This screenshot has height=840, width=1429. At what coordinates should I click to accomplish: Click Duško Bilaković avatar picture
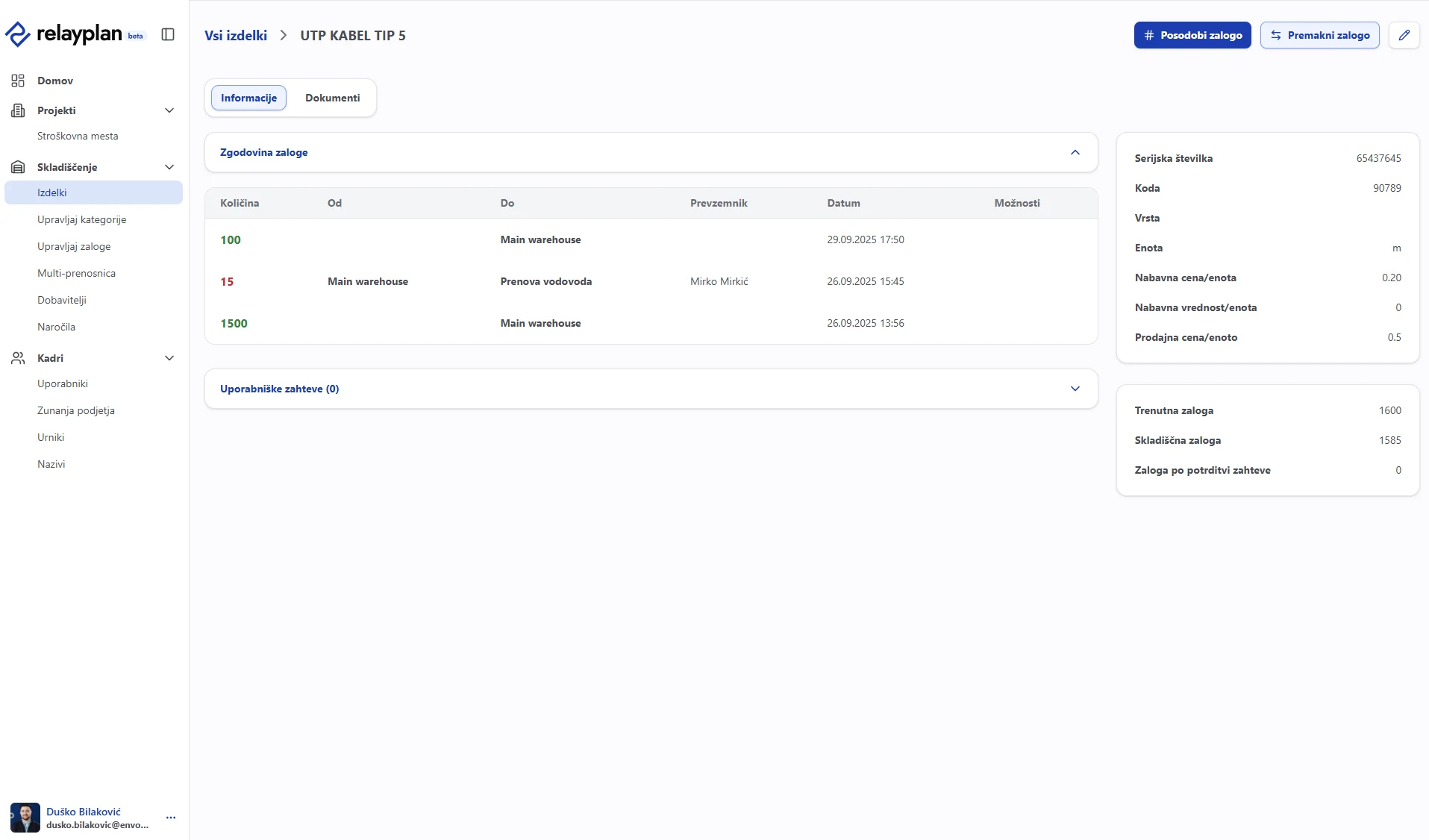25,818
